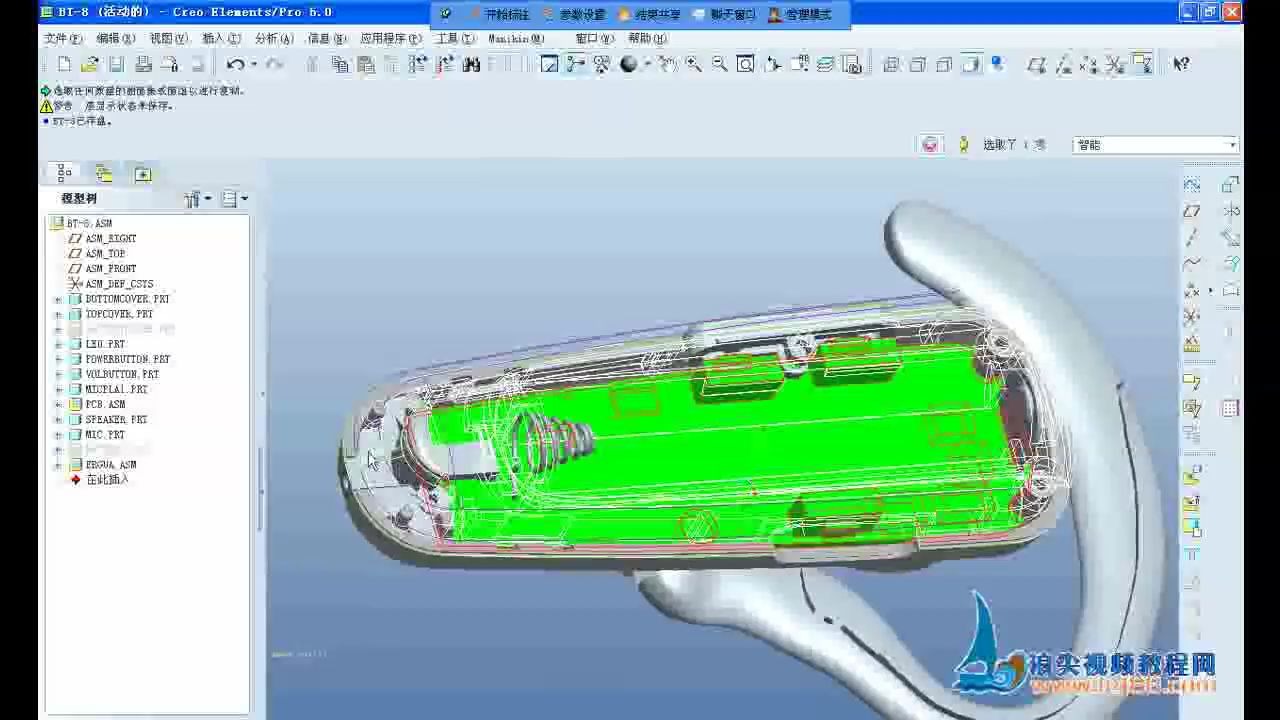Click the Paste icon in the toolbar
This screenshot has height=720, width=1280.
pyautogui.click(x=365, y=64)
